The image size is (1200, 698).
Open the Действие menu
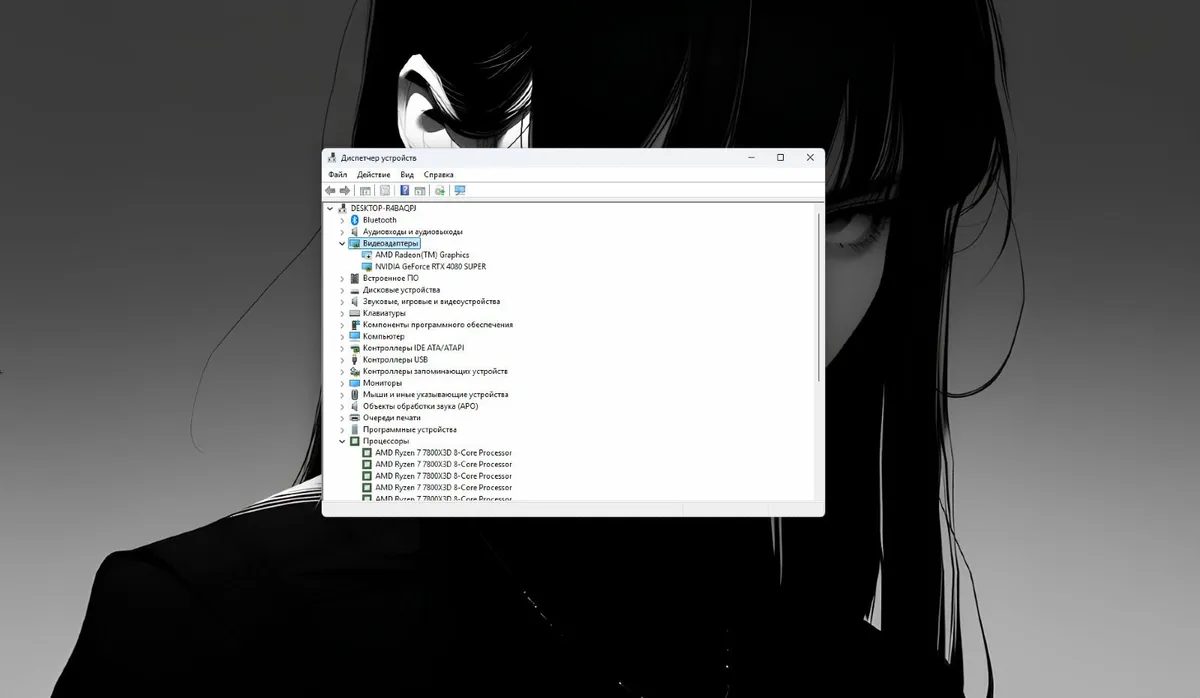373,175
